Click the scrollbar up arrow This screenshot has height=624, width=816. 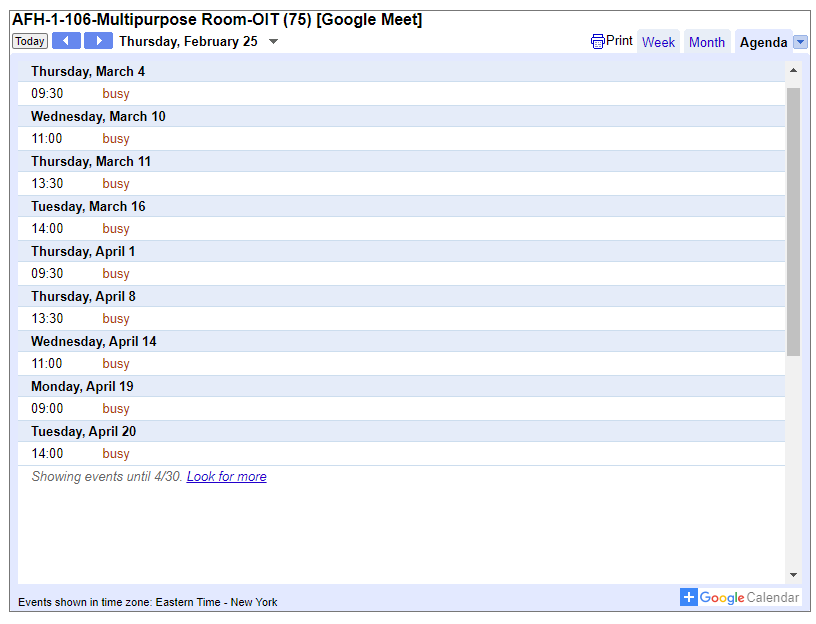click(793, 70)
